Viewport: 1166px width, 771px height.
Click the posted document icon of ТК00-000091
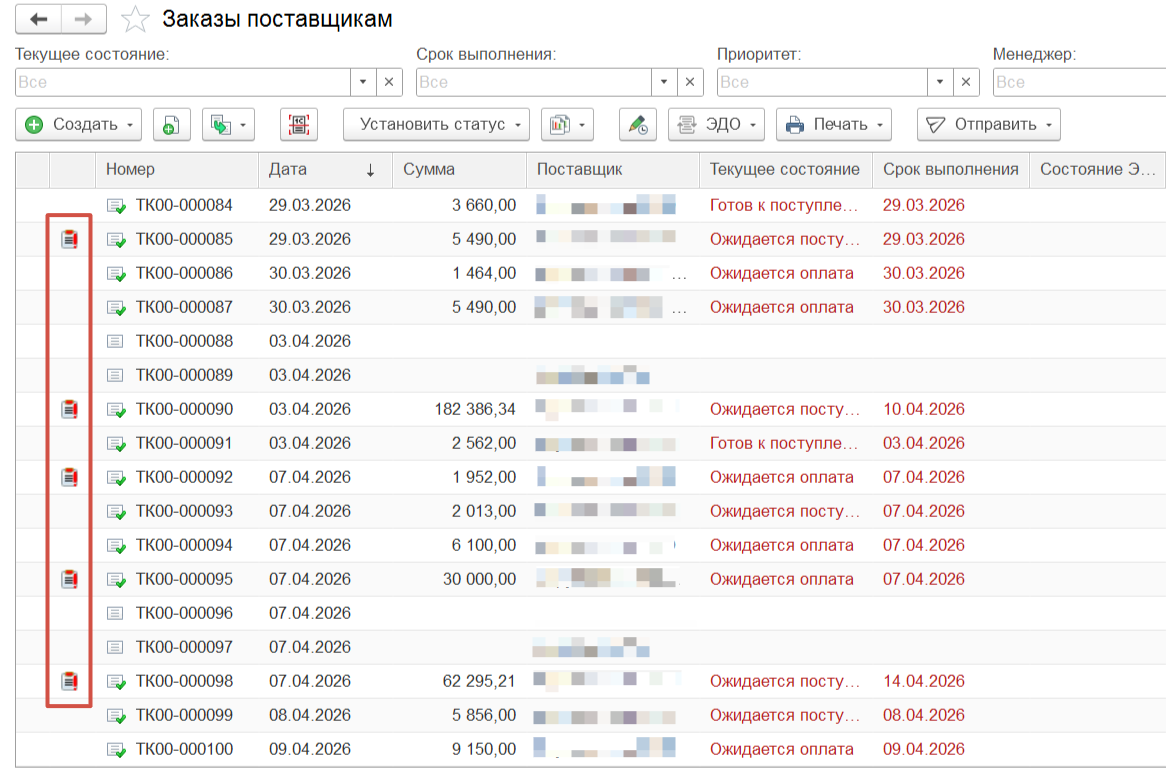click(x=116, y=444)
